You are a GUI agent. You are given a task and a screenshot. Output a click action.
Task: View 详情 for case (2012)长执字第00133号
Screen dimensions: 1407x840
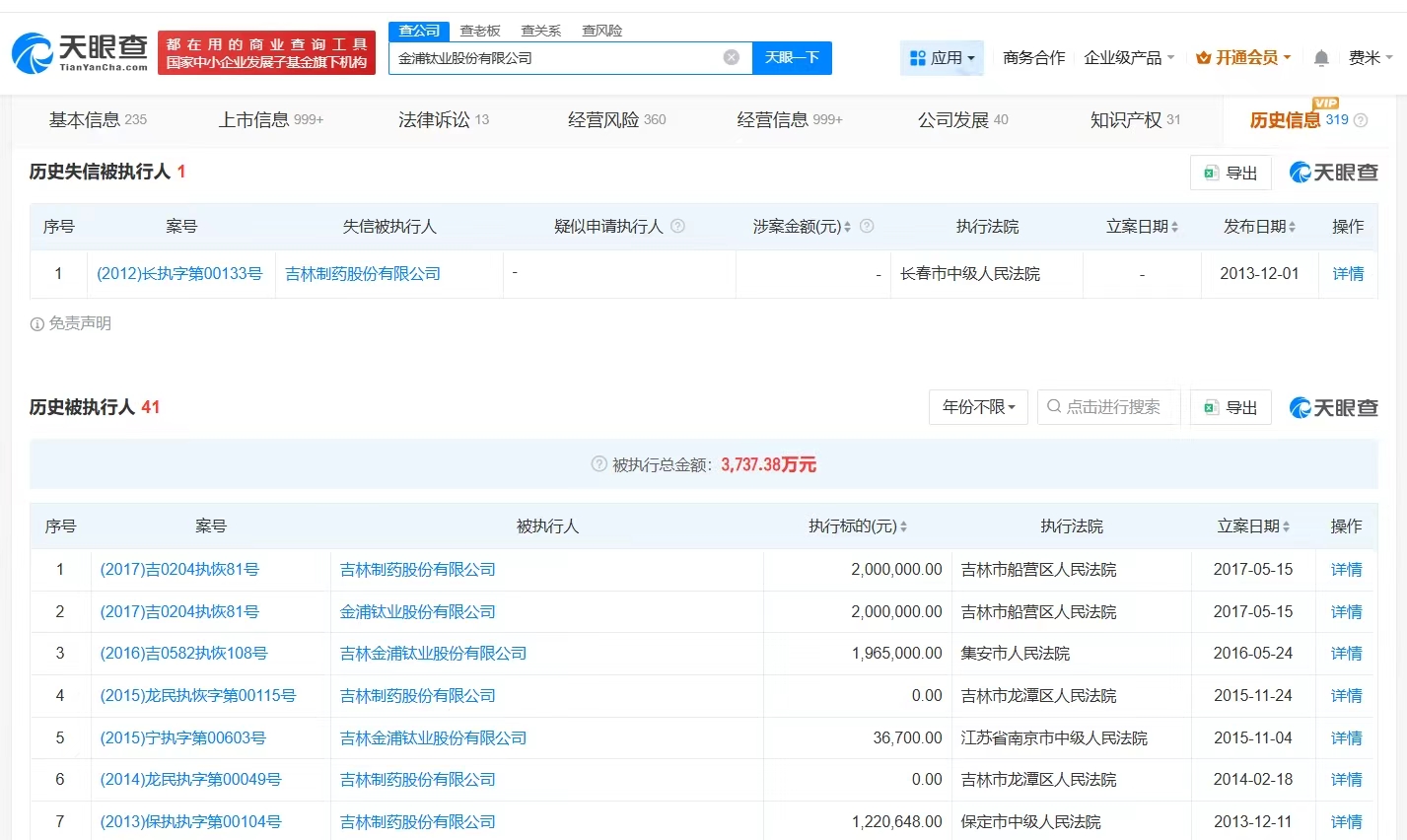pos(1348,274)
